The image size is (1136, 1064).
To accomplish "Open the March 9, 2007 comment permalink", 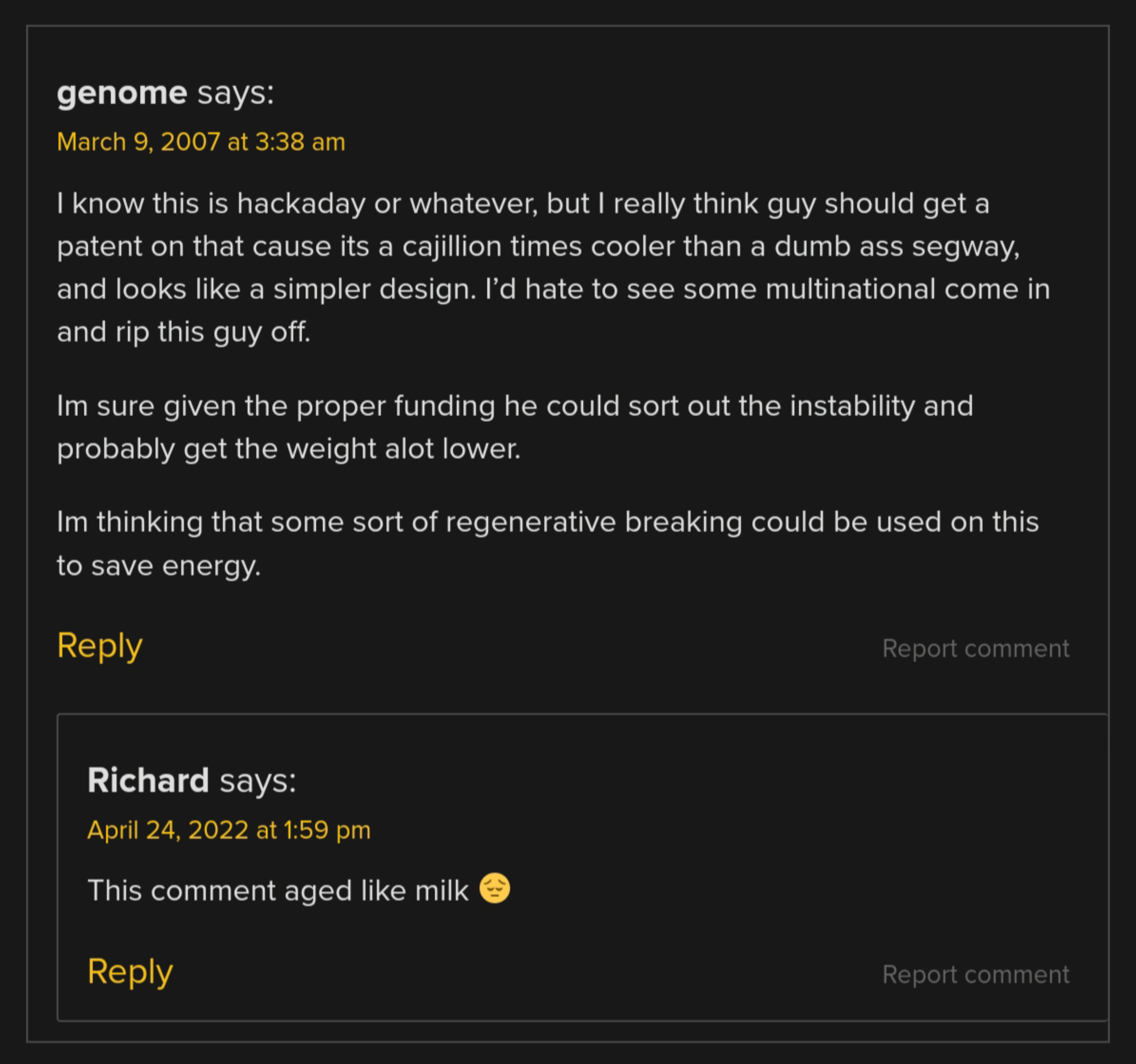I will click(201, 142).
